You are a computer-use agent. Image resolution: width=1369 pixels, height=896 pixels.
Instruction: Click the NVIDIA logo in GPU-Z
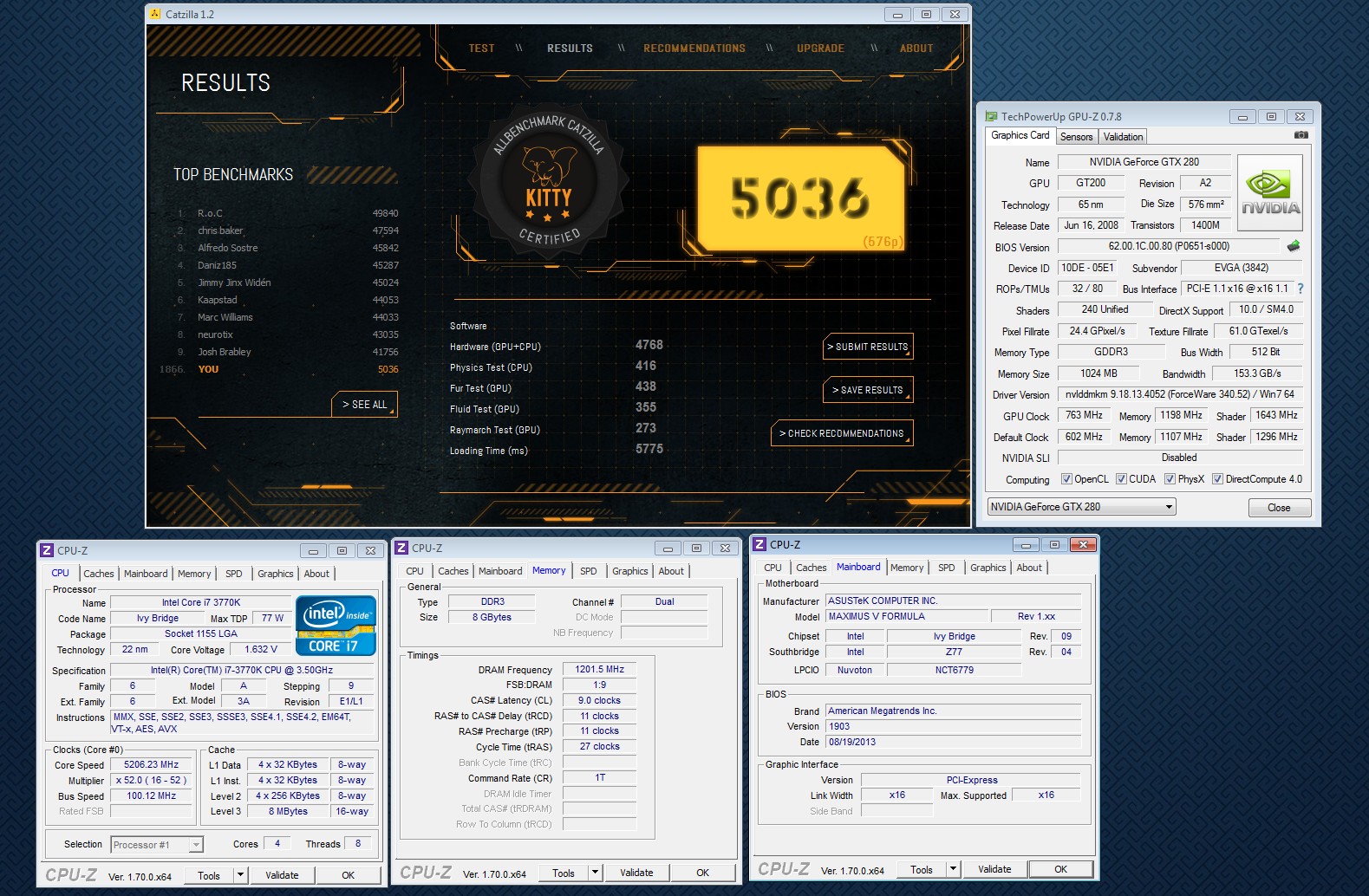1270,193
